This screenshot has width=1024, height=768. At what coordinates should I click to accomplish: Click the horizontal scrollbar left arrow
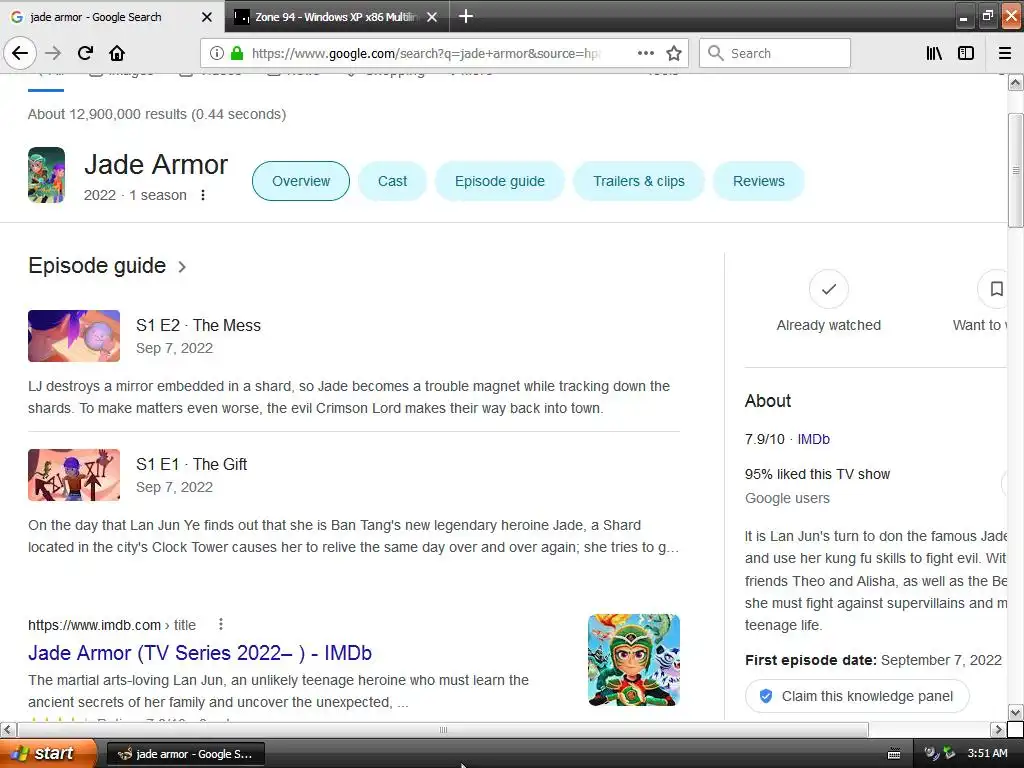tap(7, 729)
